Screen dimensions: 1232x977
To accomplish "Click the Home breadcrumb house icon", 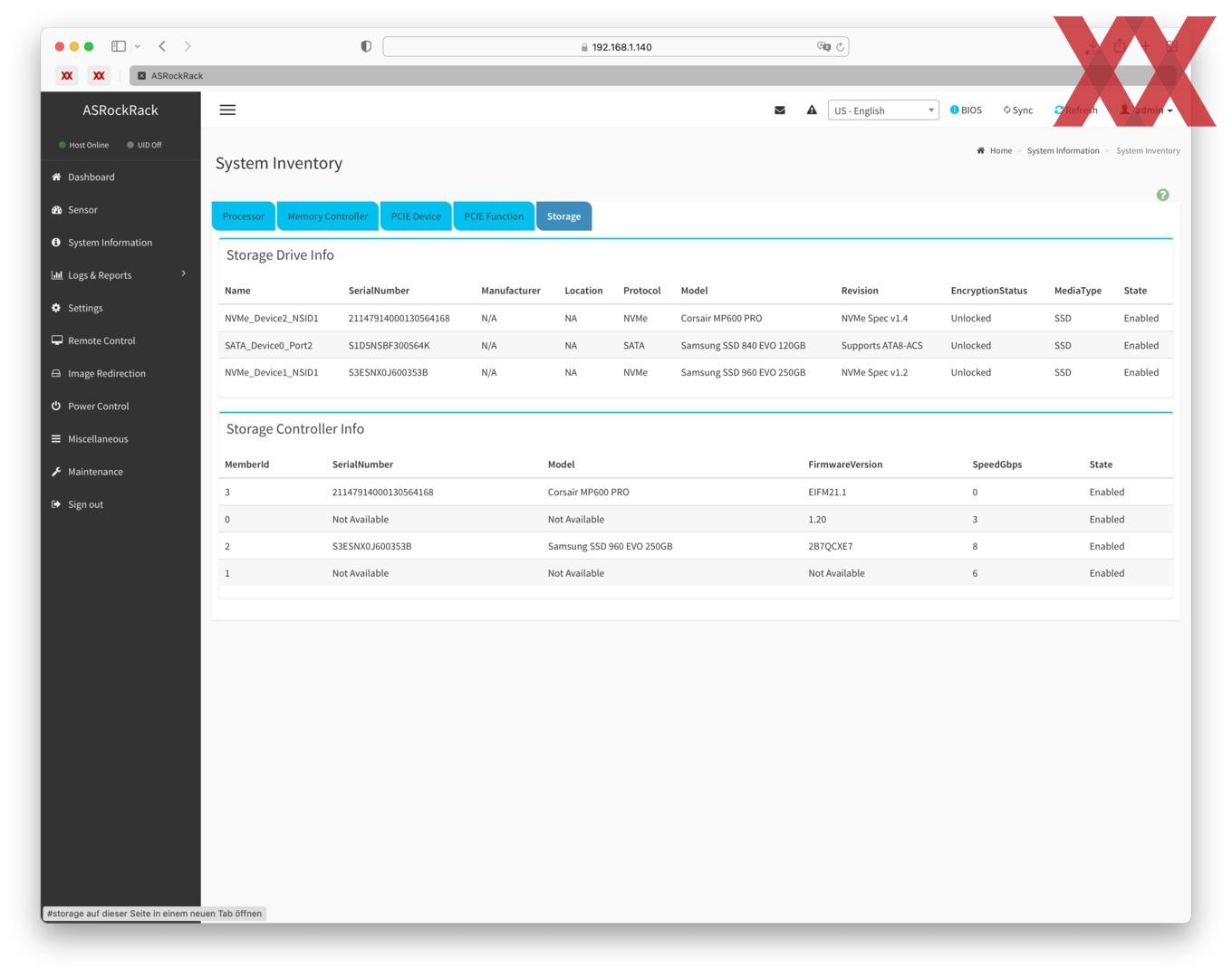I will point(980,150).
